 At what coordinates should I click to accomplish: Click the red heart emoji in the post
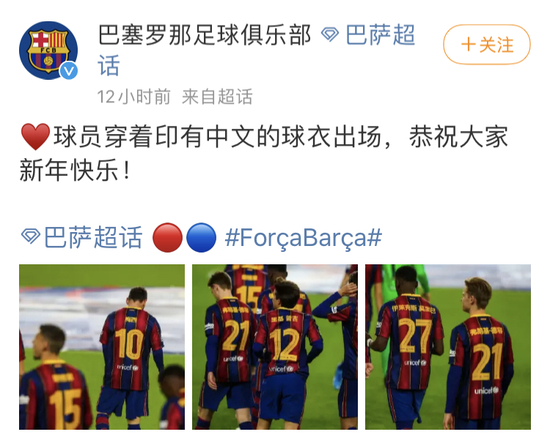(x=35, y=136)
